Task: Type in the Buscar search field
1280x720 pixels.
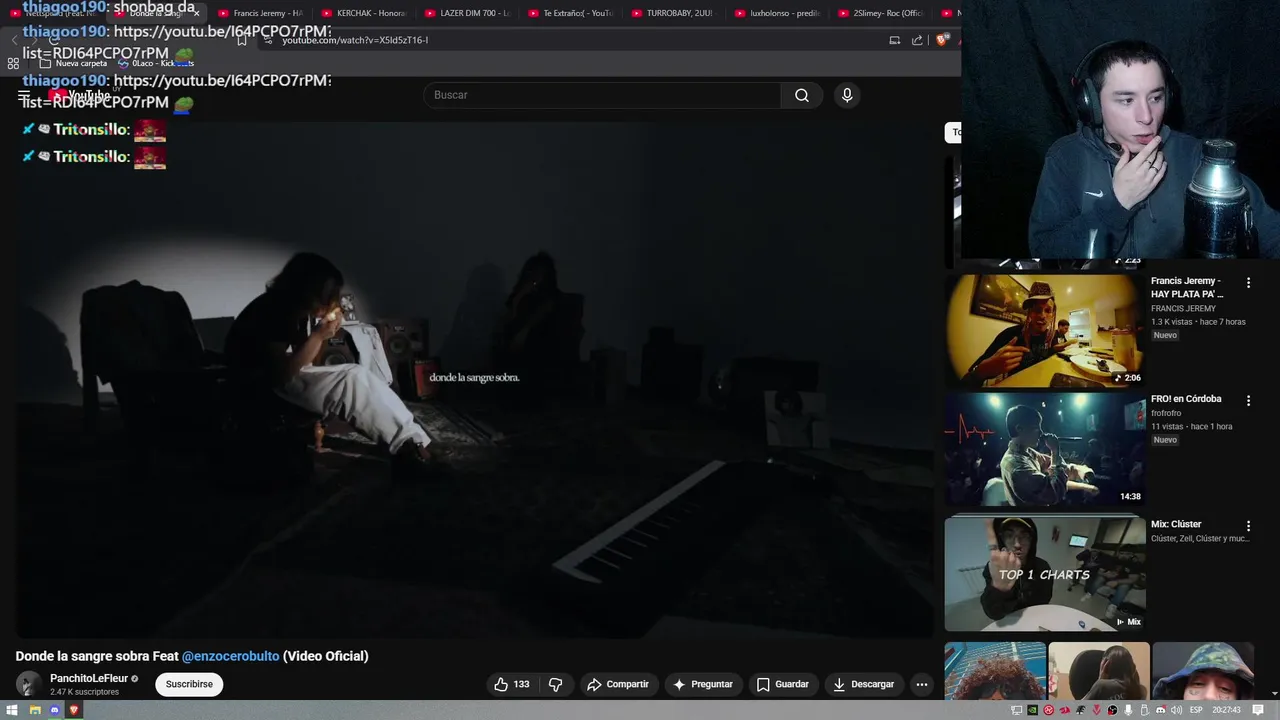Action: (x=602, y=95)
